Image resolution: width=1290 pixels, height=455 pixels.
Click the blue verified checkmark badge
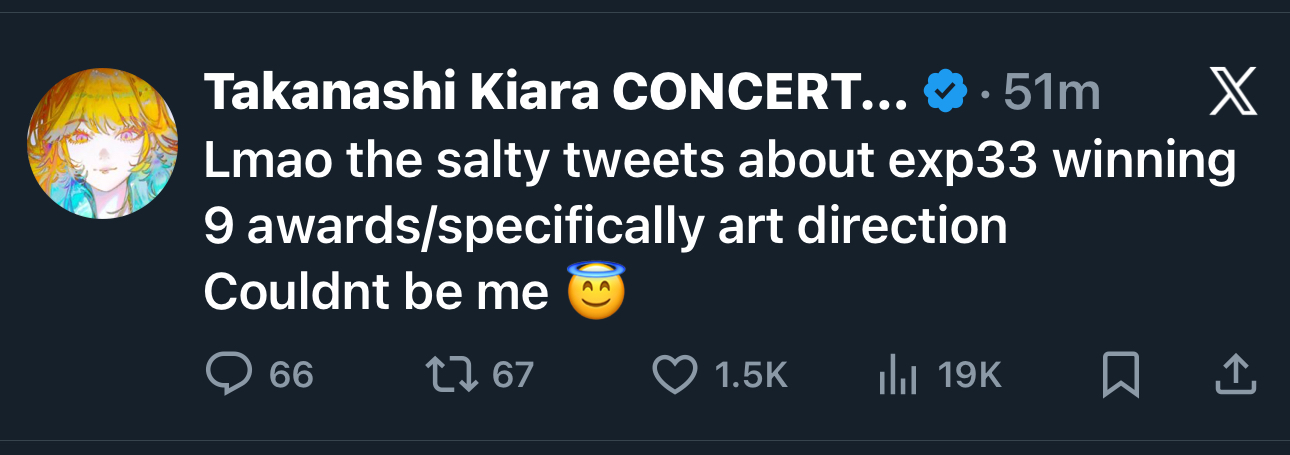(945, 93)
